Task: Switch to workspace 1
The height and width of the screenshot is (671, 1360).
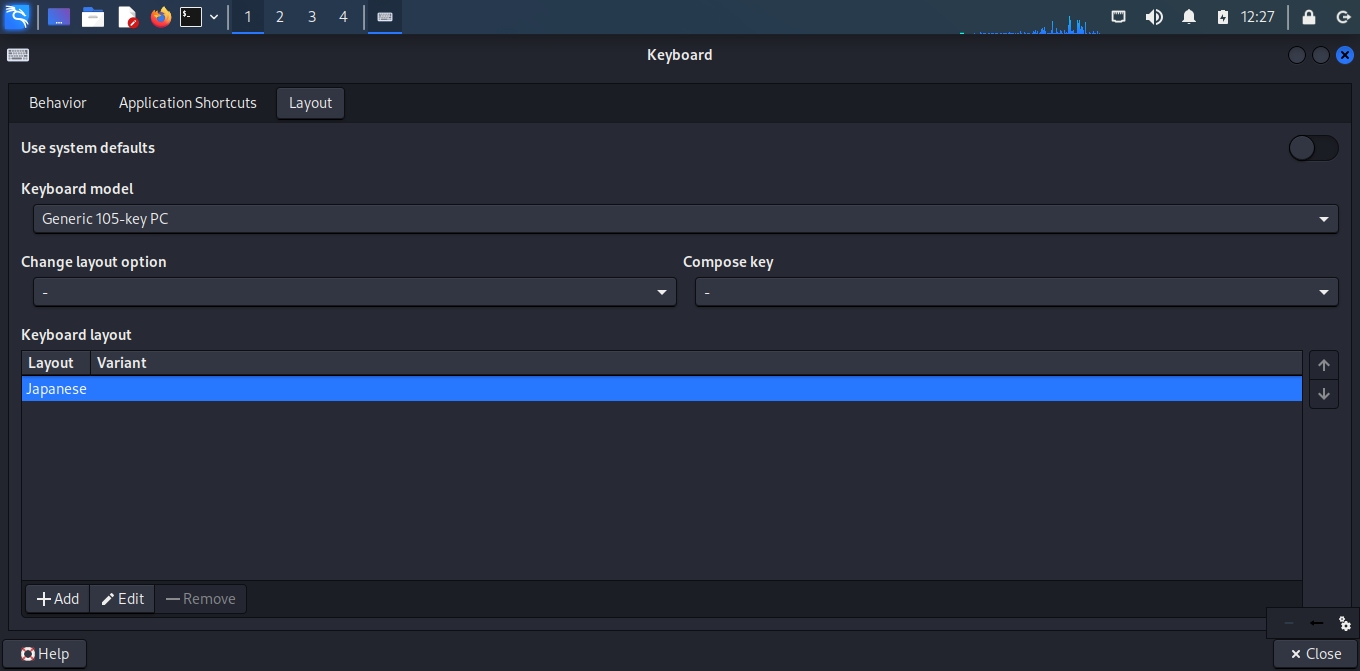Action: [248, 17]
